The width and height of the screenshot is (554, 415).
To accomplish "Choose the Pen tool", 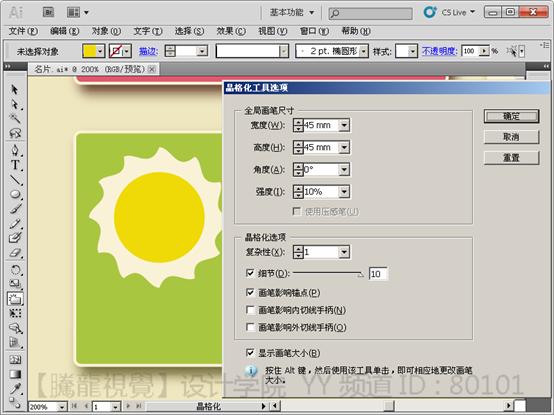I will click(15, 150).
